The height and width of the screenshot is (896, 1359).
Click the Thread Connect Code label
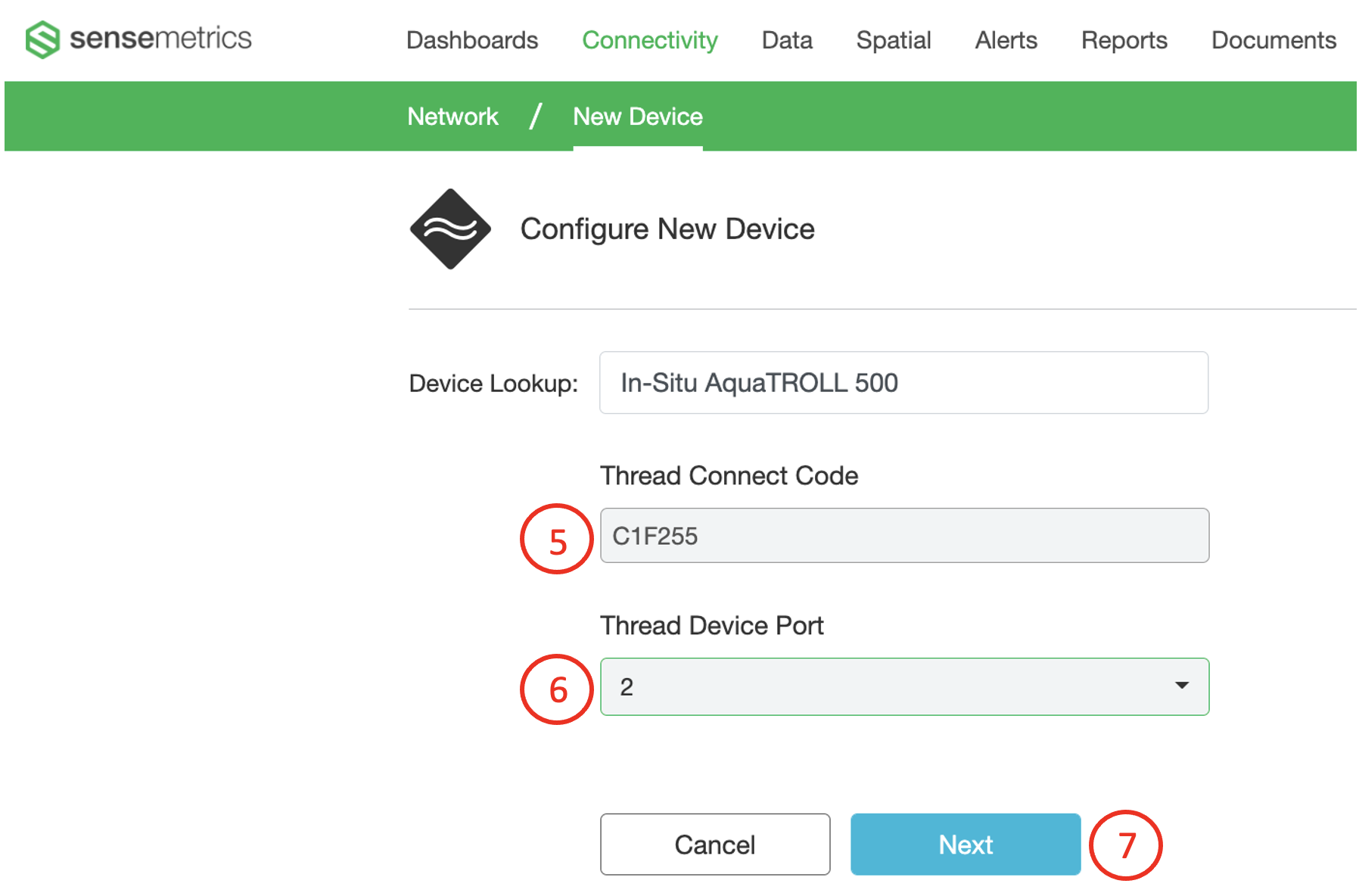click(729, 475)
